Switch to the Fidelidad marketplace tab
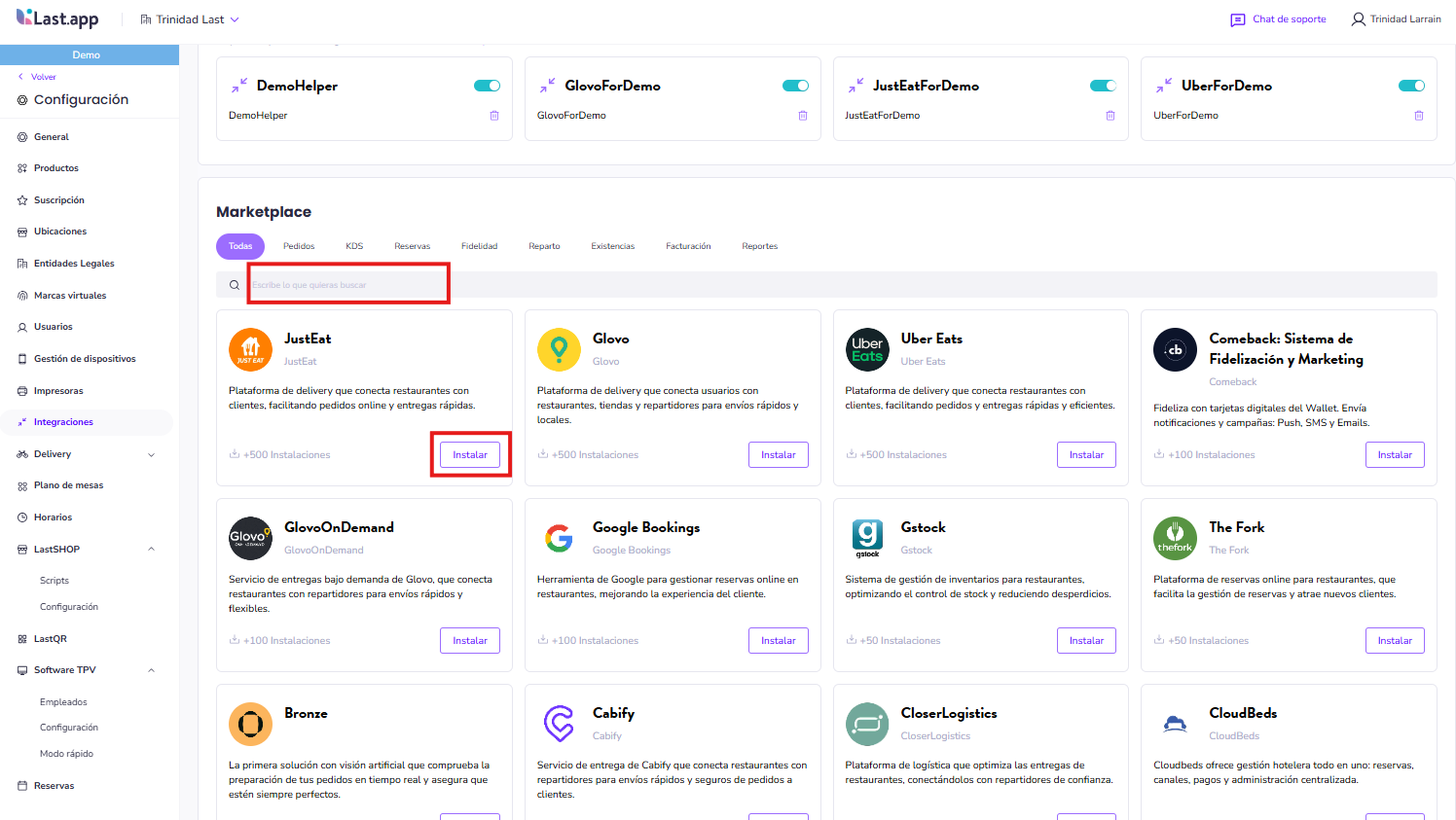1456x820 pixels. tap(479, 246)
